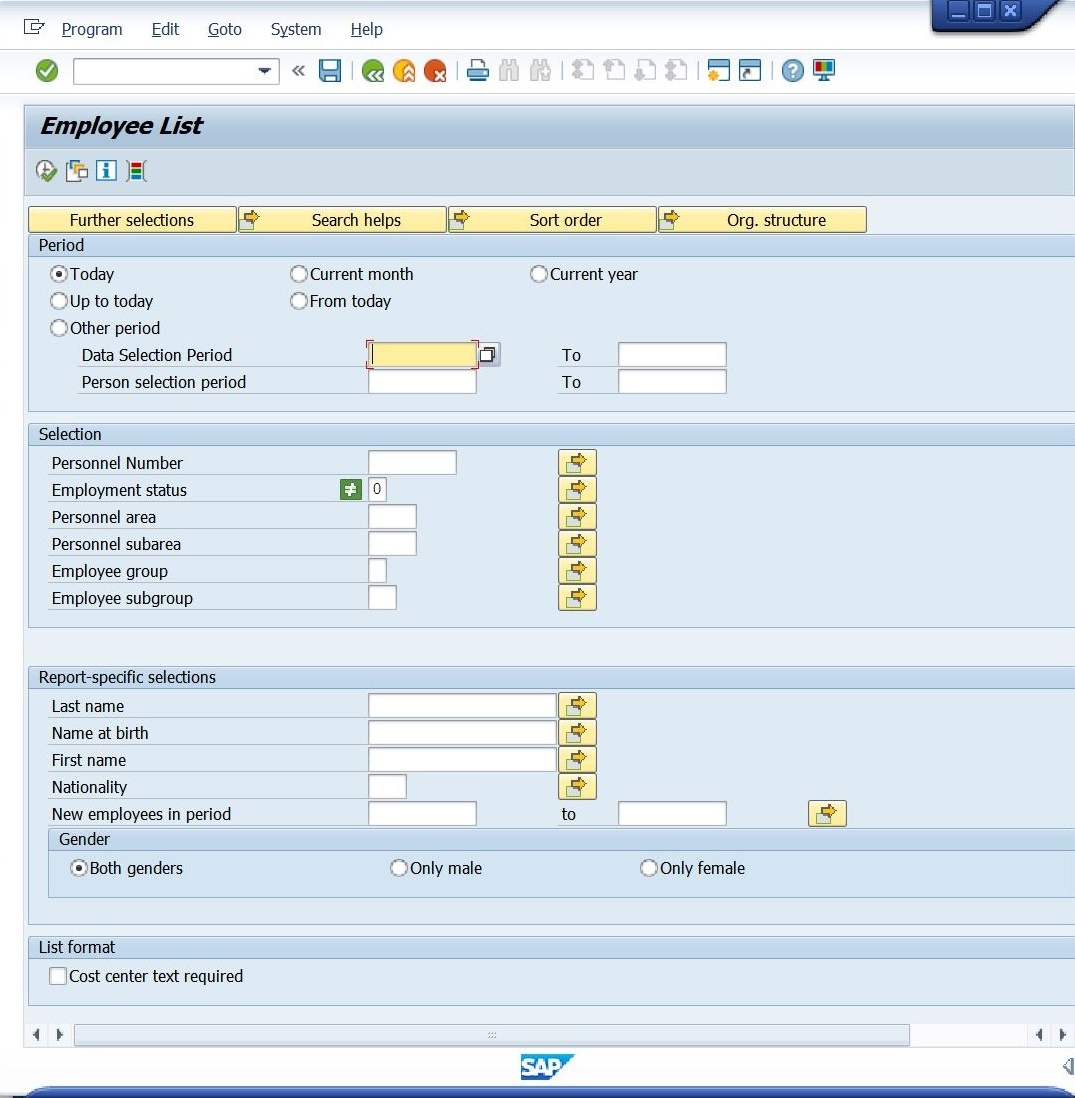Click the Back navigation icon
Viewport: 1075px width, 1098px height.
tap(372, 70)
